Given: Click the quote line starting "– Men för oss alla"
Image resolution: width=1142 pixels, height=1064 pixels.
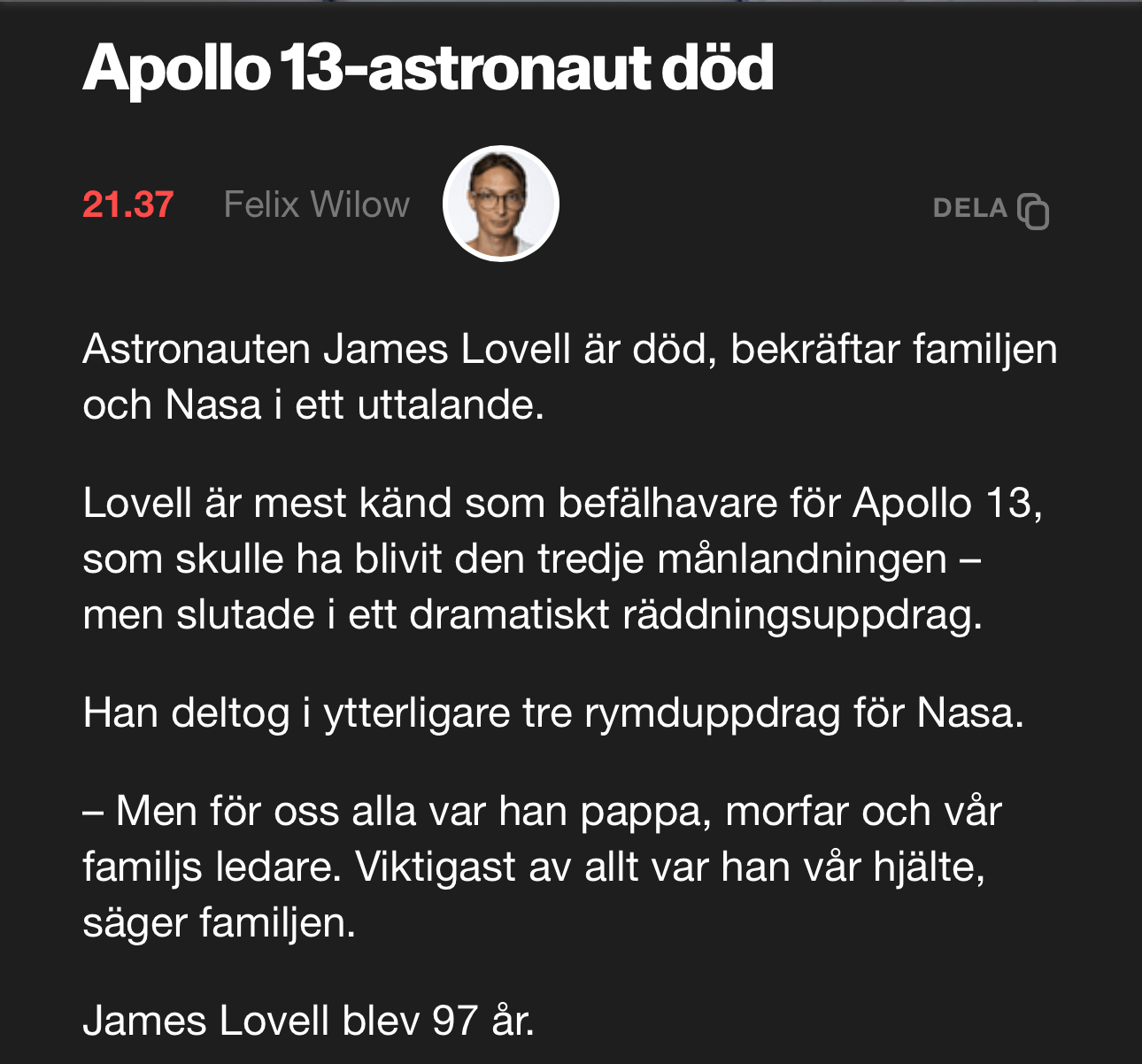Looking at the screenshot, I should click(542, 811).
